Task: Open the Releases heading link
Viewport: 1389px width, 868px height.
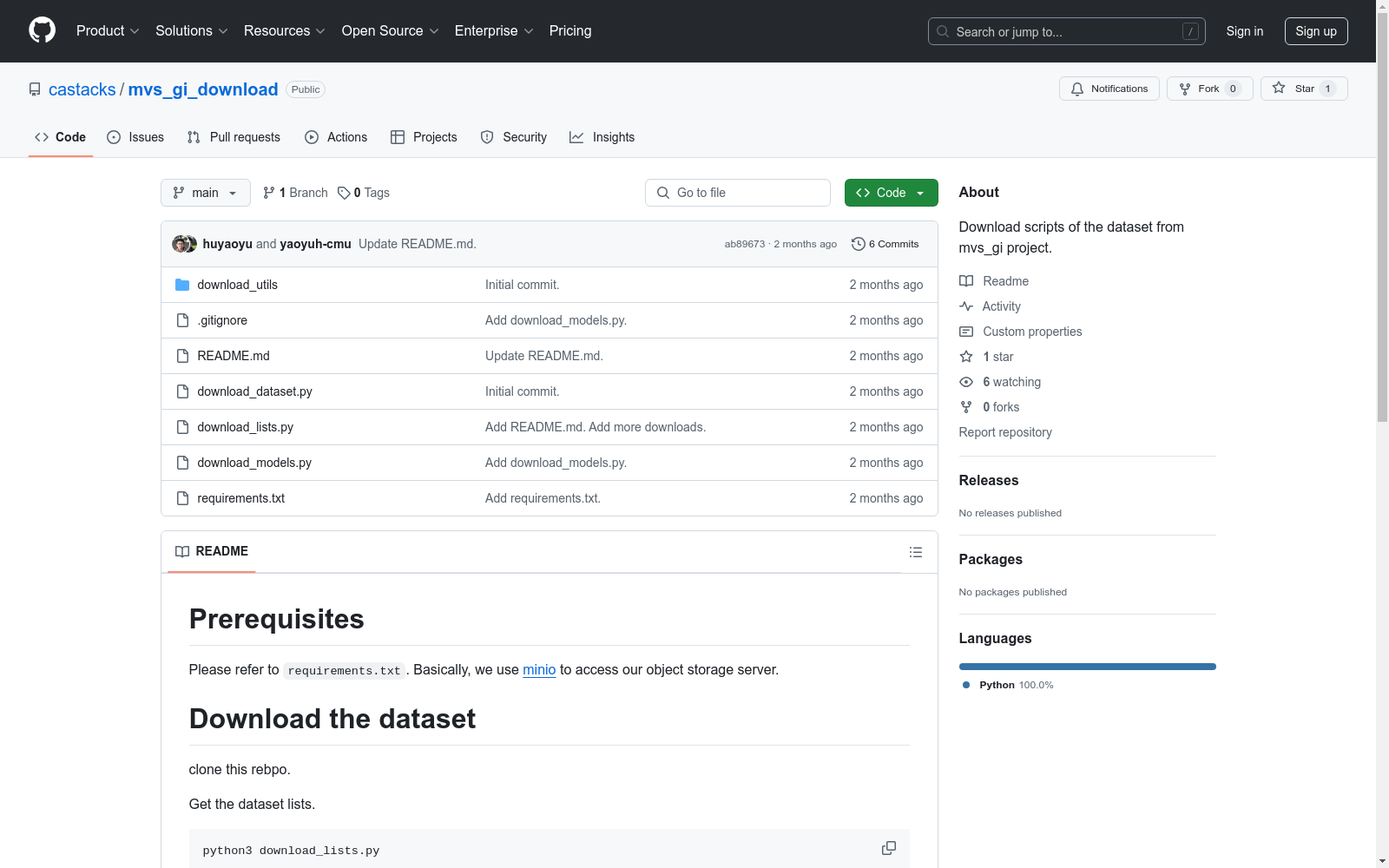Action: [x=989, y=480]
